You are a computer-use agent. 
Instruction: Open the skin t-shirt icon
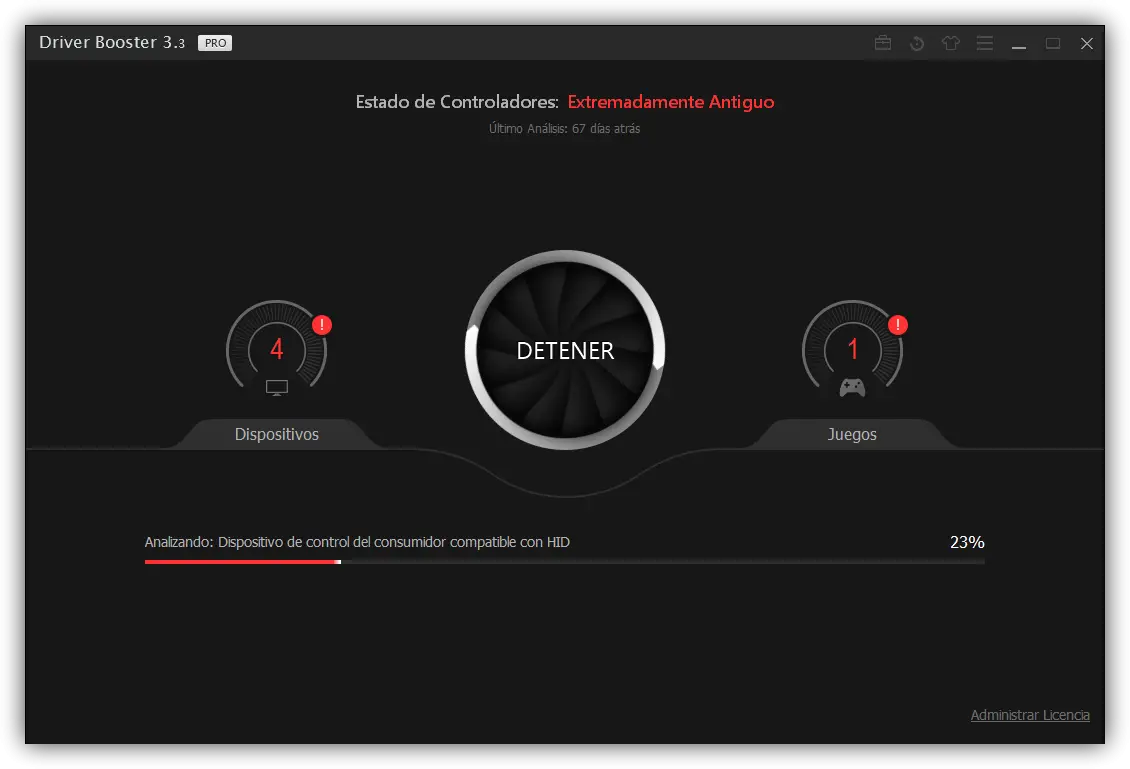point(951,43)
